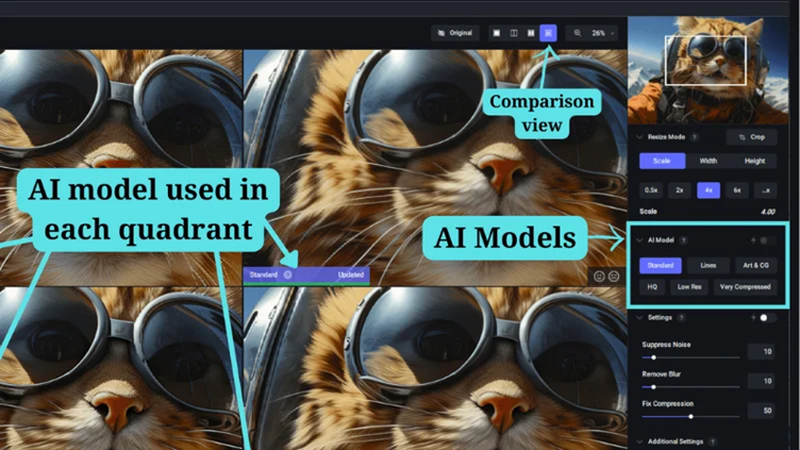Switch to side-by-side view layout icon
Image resolution: width=800 pixels, height=450 pixels.
(x=531, y=33)
